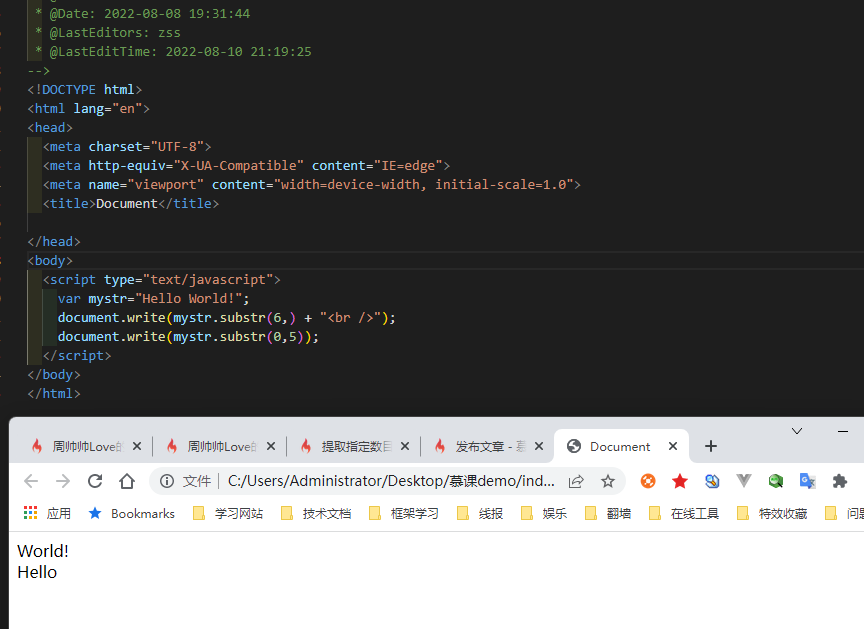Click the substr(6,) code line

coord(226,318)
